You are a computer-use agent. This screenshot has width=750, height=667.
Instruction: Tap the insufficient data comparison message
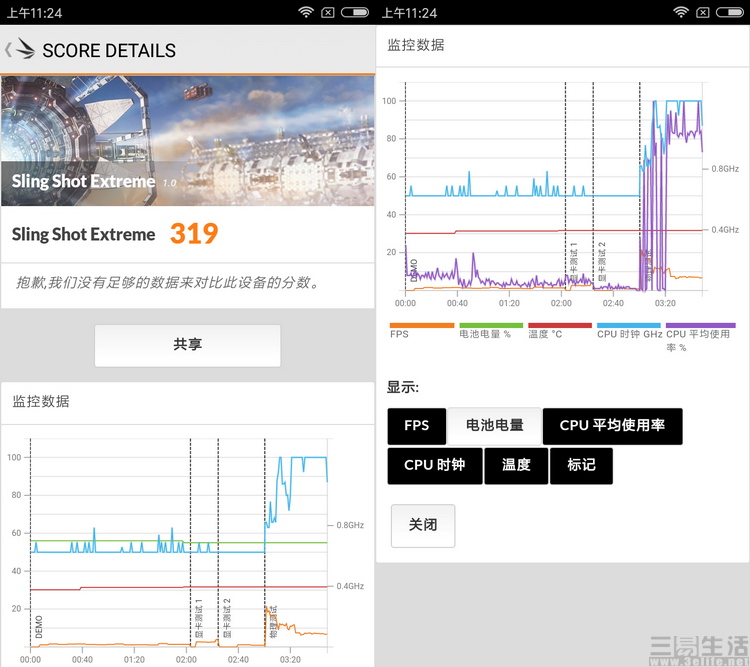[x=167, y=283]
